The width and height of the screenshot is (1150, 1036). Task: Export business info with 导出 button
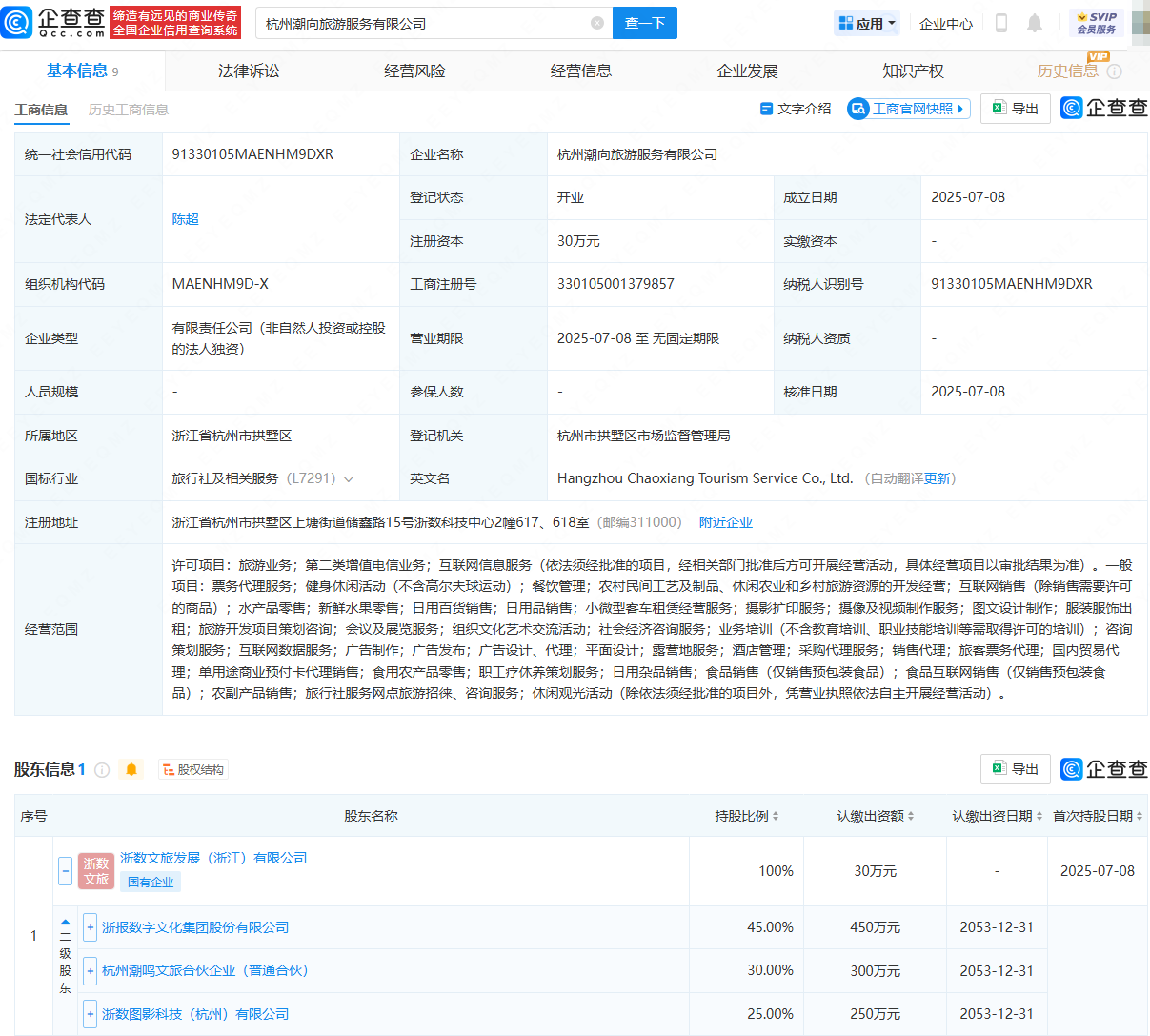coord(1016,109)
